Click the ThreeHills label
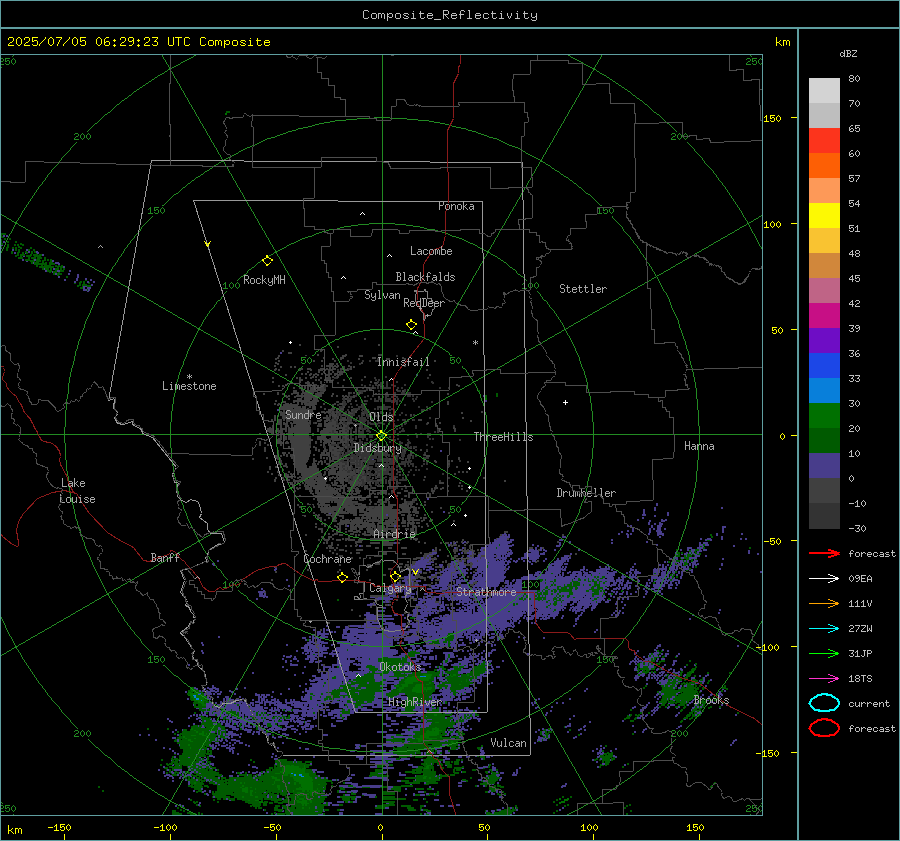Screen dimensions: 900x841 pyautogui.click(x=503, y=437)
